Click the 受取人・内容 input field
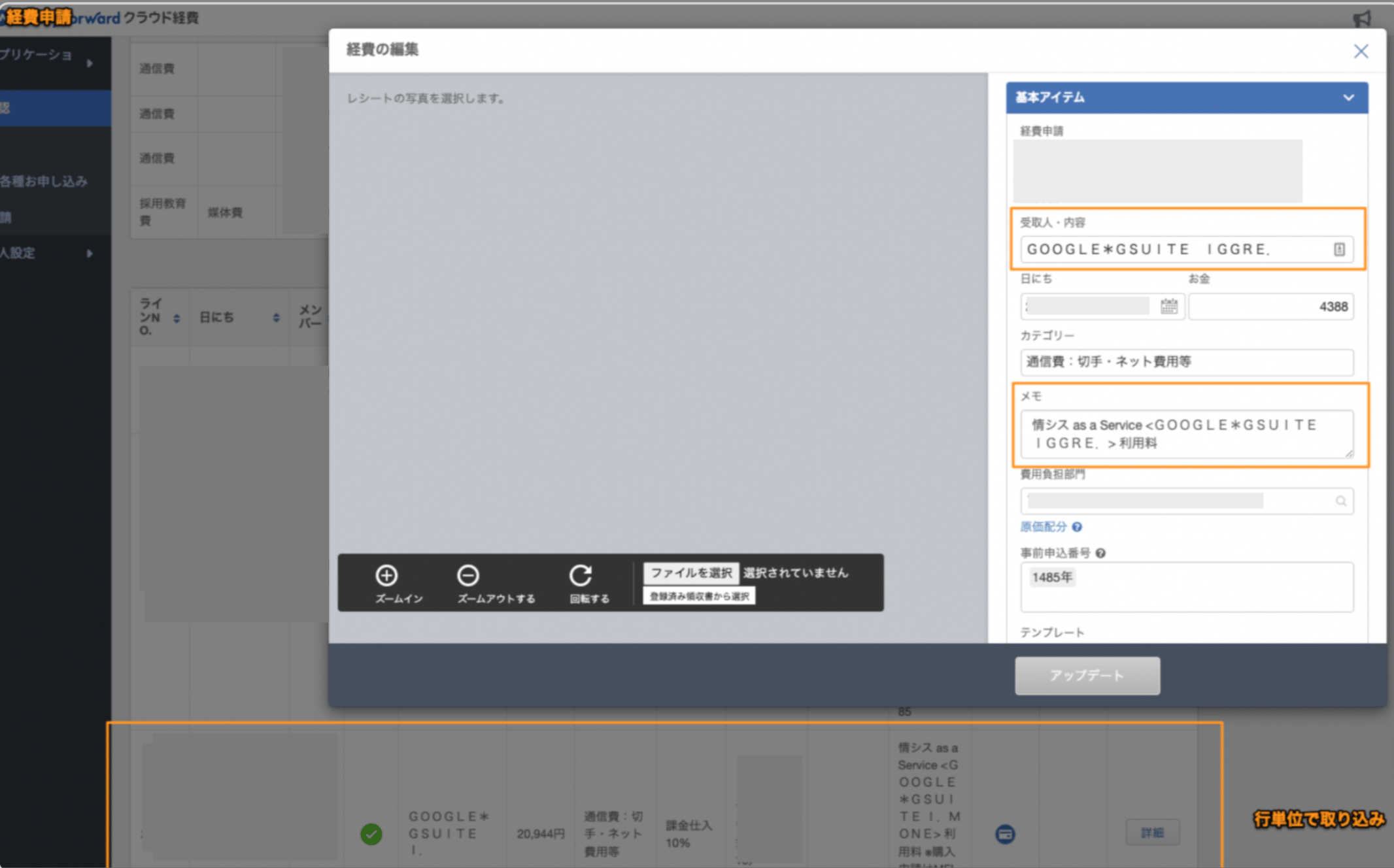This screenshot has height=868, width=1394. pyautogui.click(x=1187, y=249)
